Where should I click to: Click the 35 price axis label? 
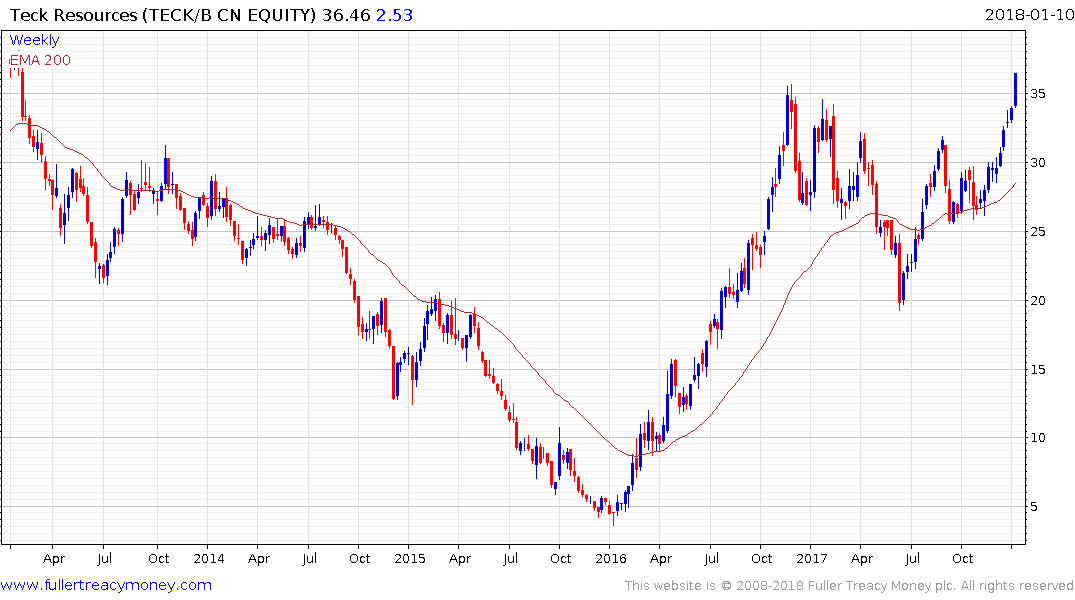coord(1037,94)
